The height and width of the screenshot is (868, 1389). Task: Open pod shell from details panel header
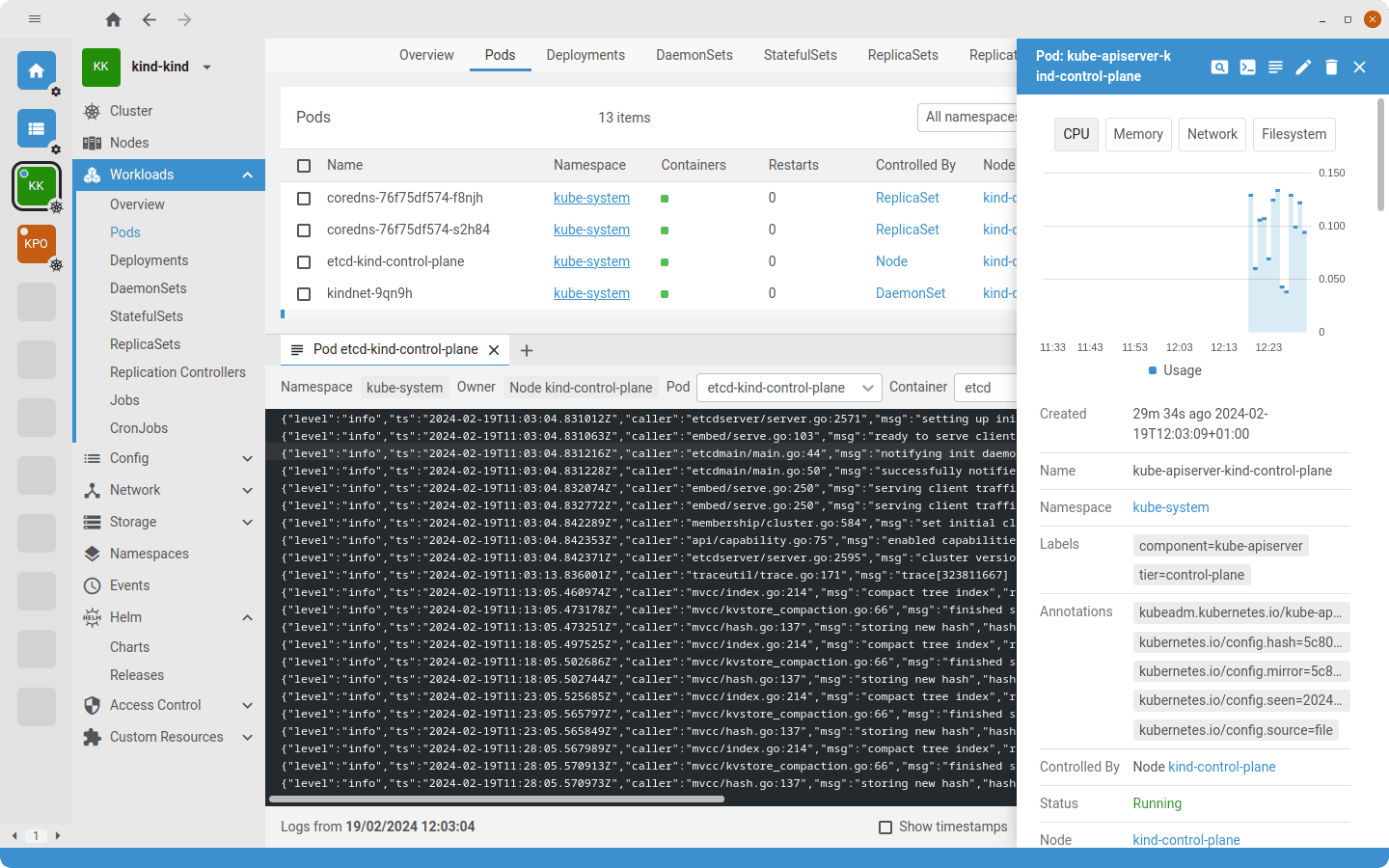coord(1247,68)
